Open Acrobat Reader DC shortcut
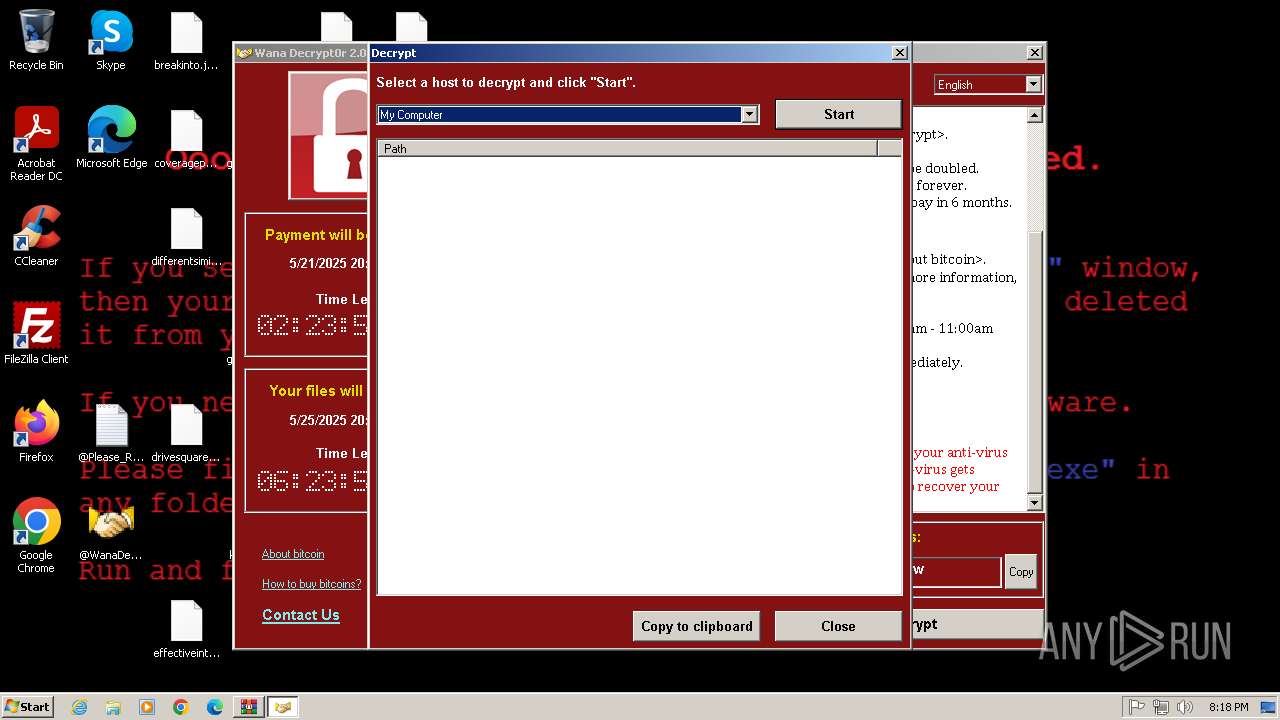The width and height of the screenshot is (1280, 720). pos(36,144)
